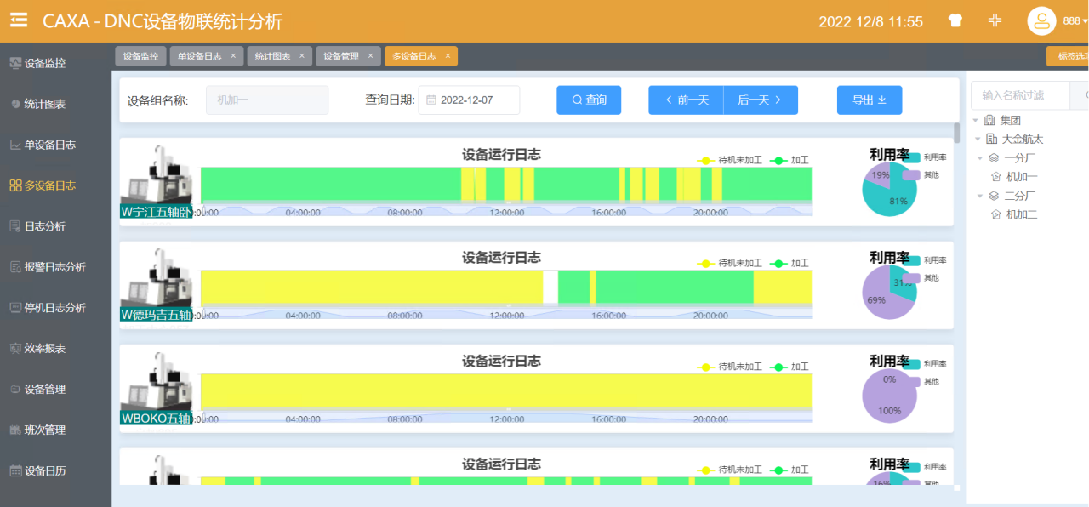Toggle 加工 legend in W宁江五轴卧 chart
The height and width of the screenshot is (507, 1089).
(789, 160)
